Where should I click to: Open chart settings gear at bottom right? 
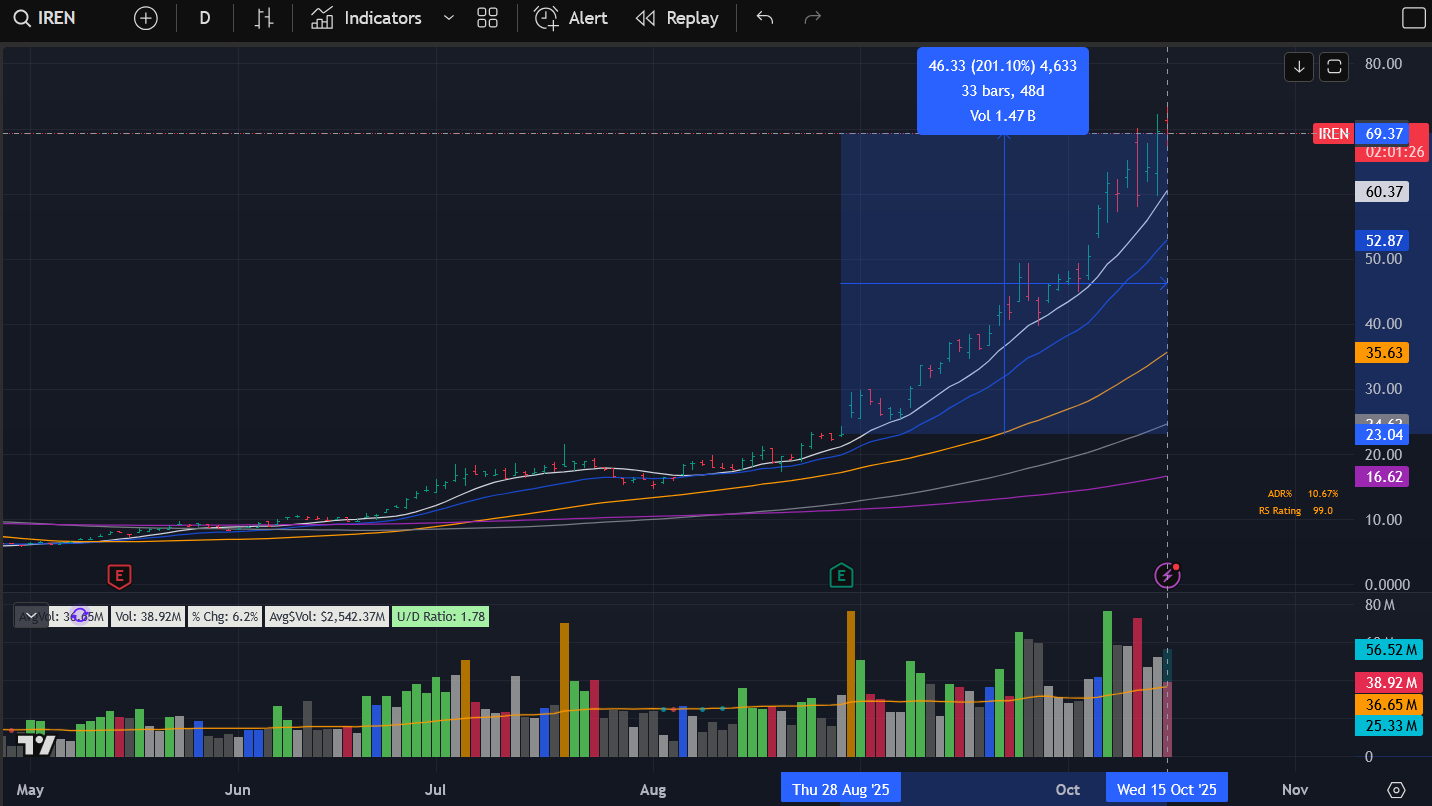click(1397, 789)
